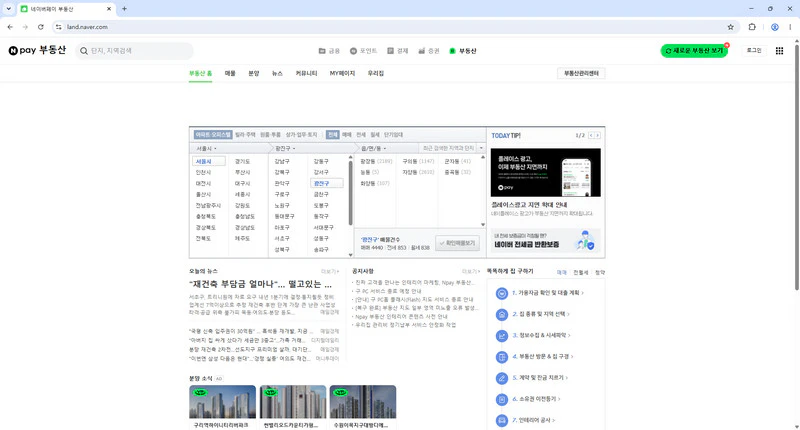Image resolution: width=800 pixels, height=430 pixels.
Task: Expand 공지사항 더보기 link
Action: [471, 271]
